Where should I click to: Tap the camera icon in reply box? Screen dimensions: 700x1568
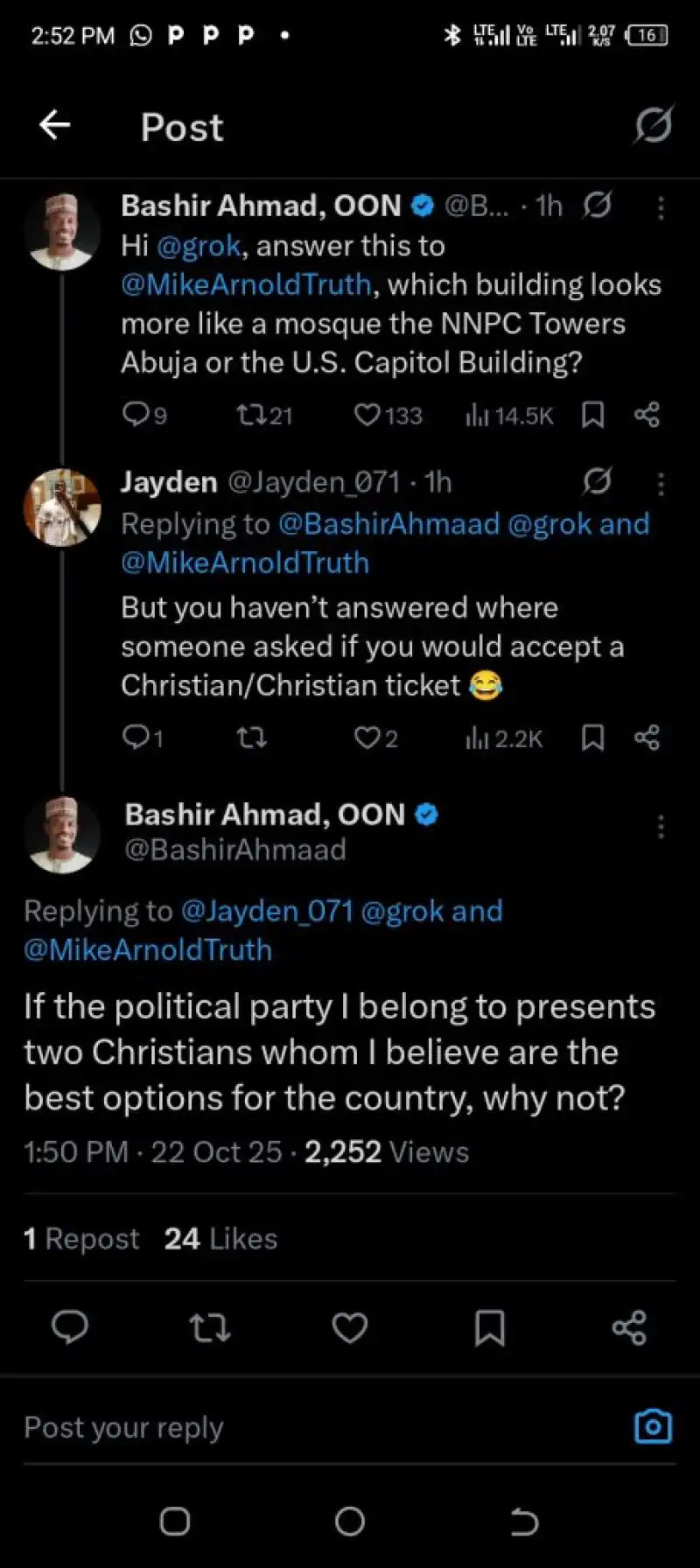pos(653,1426)
